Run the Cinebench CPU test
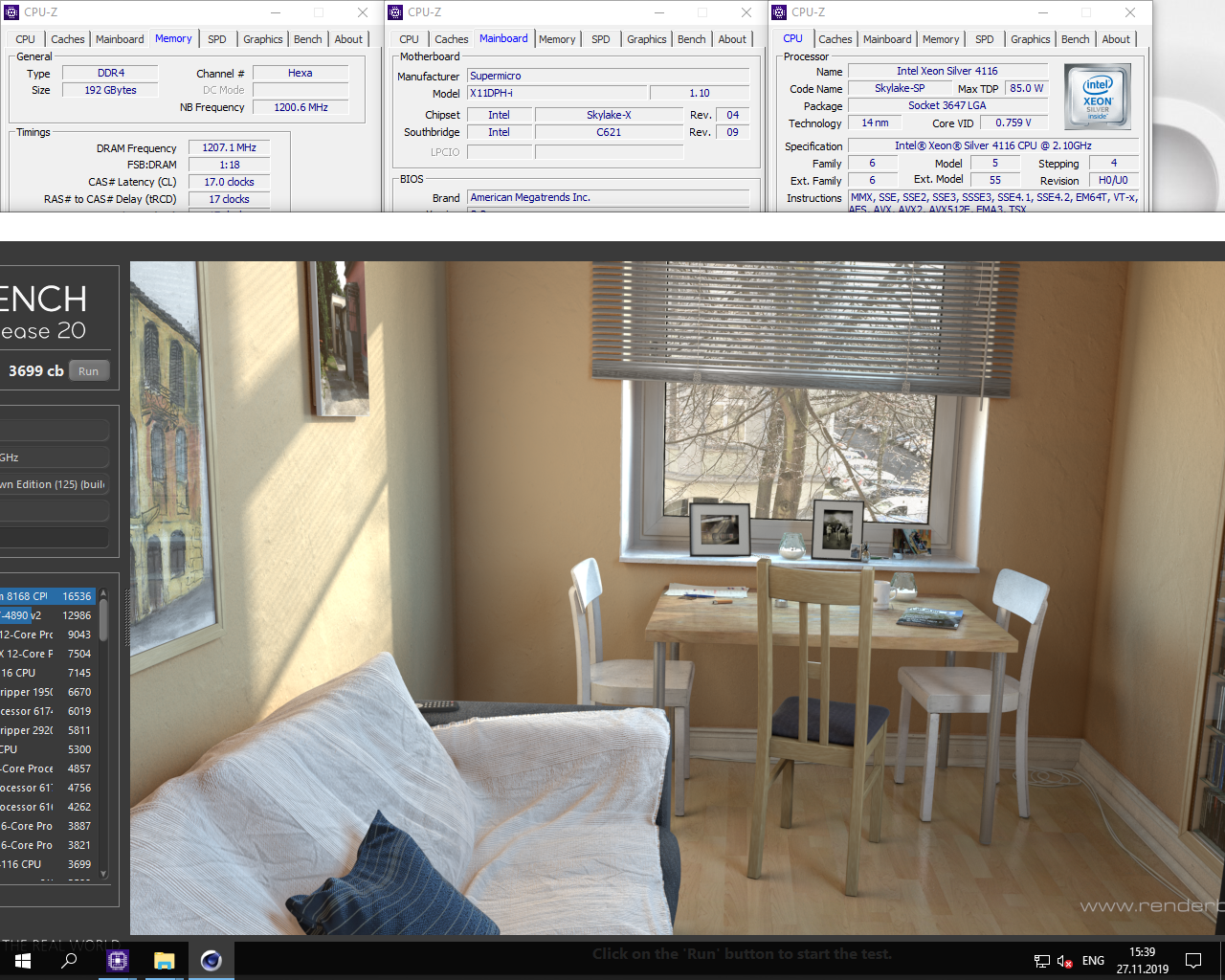Viewport: 1225px width, 980px height. [89, 371]
